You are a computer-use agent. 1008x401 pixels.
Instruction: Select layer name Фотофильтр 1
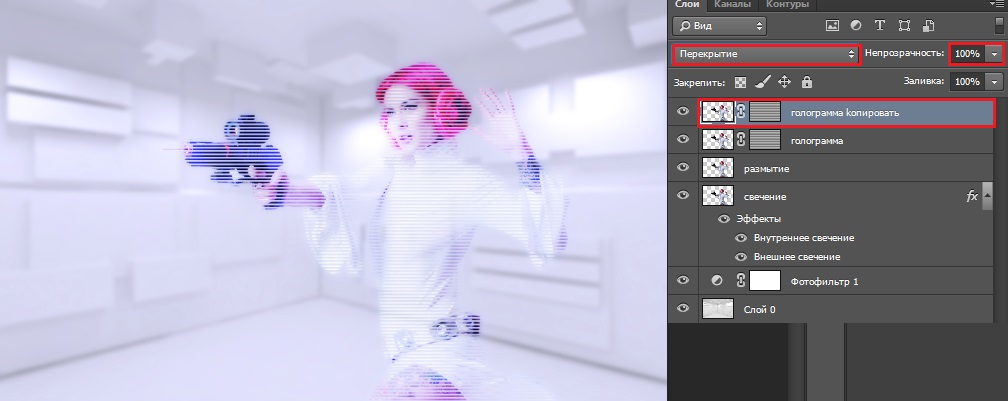824,281
